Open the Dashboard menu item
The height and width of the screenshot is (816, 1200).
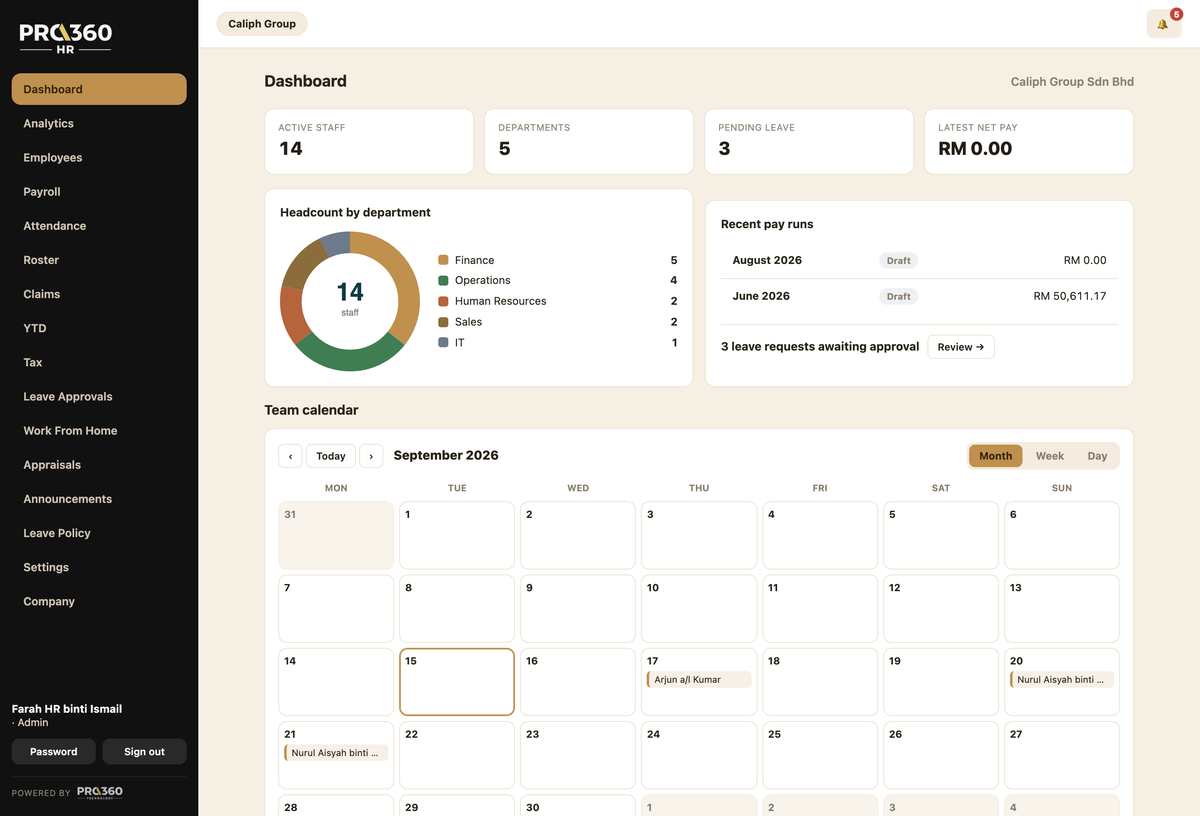click(99, 89)
